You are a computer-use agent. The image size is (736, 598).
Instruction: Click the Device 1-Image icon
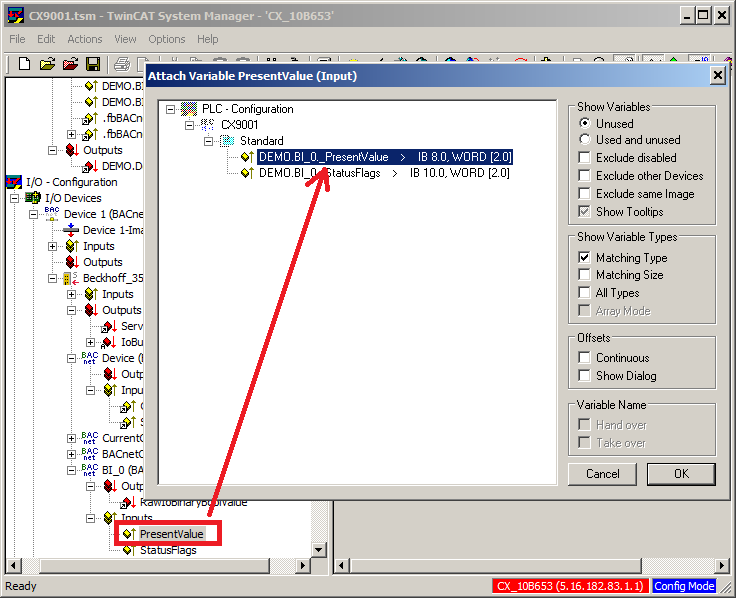coord(71,230)
